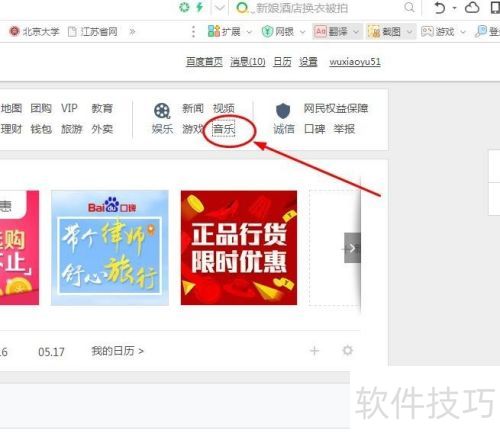The width and height of the screenshot is (500, 440).
Task: Select the 截图 screenshot toolbar item
Action: pos(391,32)
